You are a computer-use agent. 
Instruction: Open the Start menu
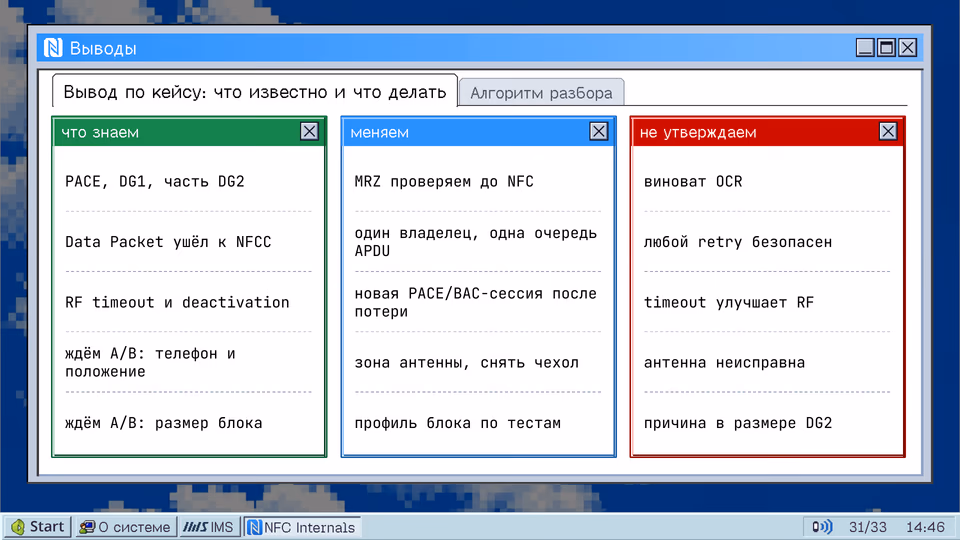tap(38, 527)
